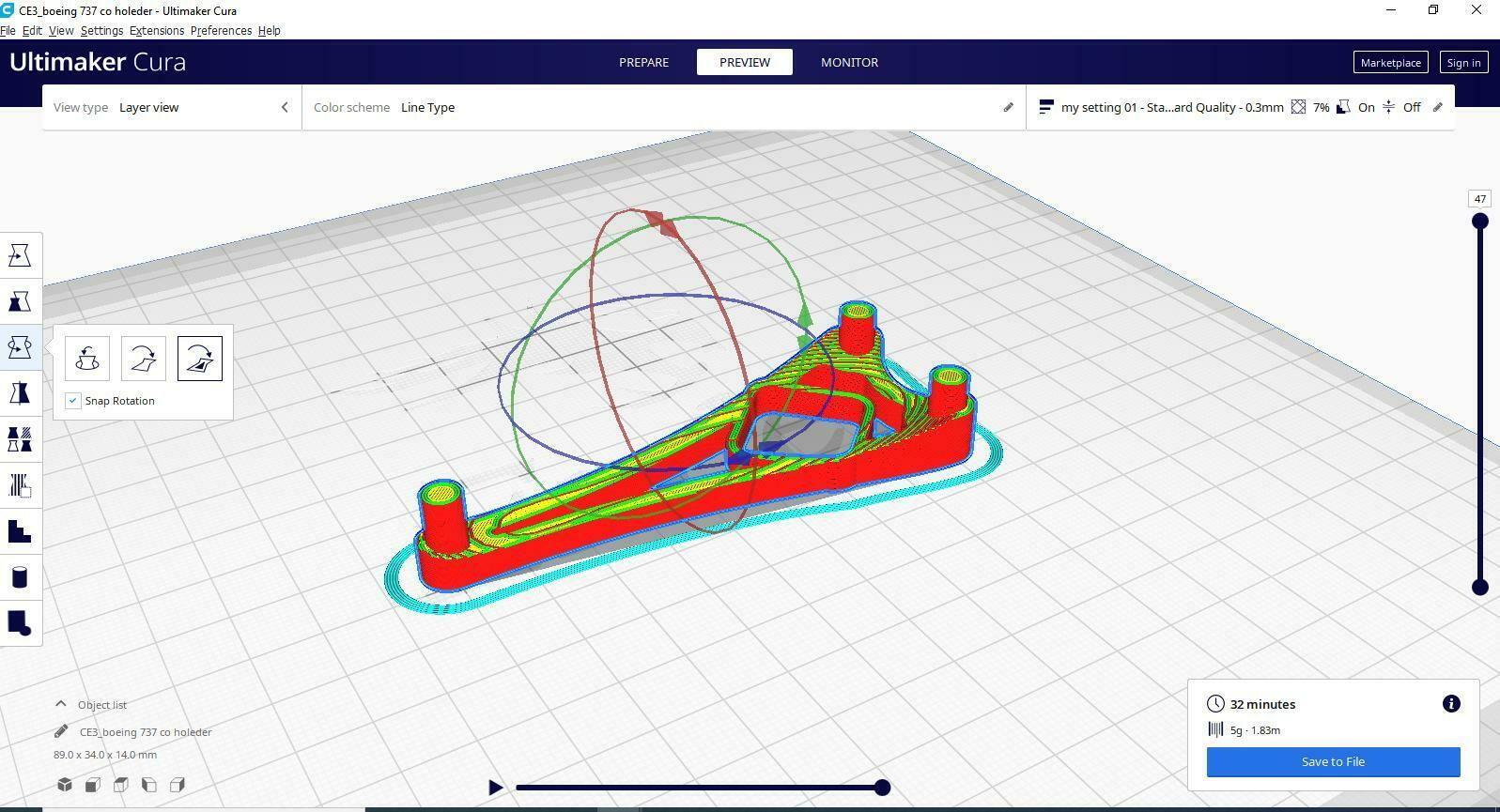
Task: Click the print profile icon
Action: click(1046, 108)
